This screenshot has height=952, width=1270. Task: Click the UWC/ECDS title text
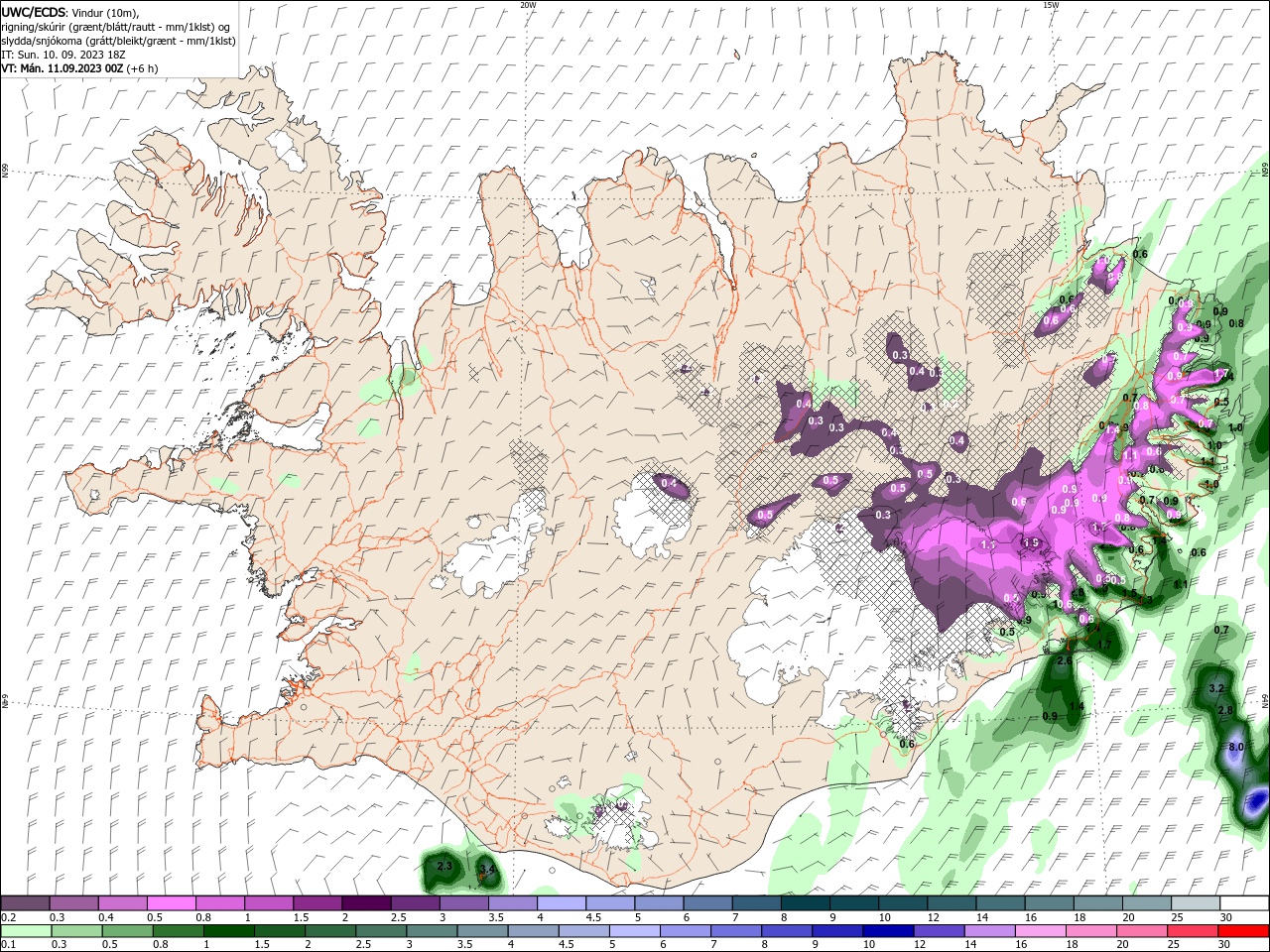click(x=35, y=12)
